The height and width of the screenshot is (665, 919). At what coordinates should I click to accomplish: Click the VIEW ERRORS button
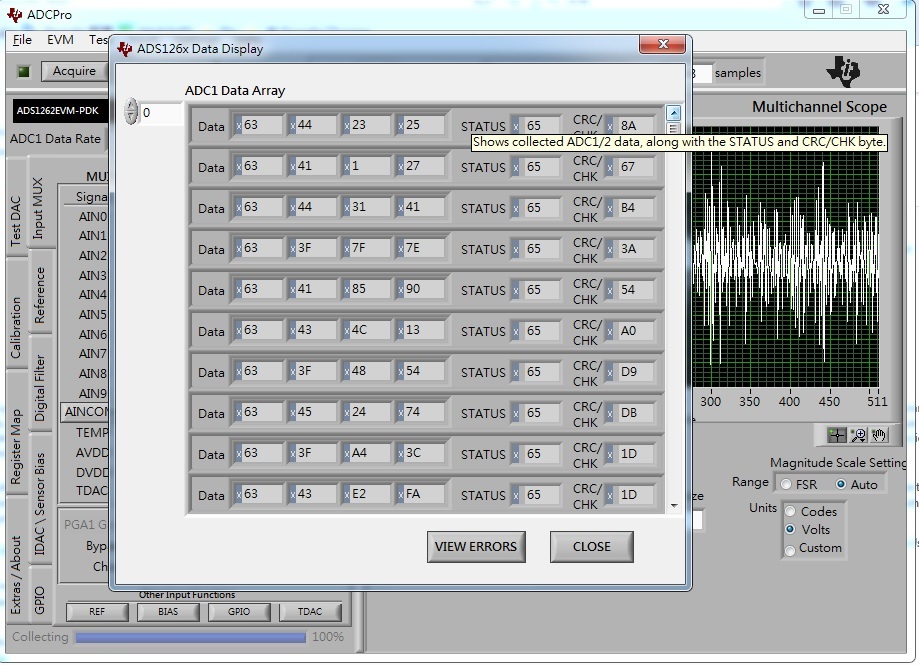tap(476, 547)
